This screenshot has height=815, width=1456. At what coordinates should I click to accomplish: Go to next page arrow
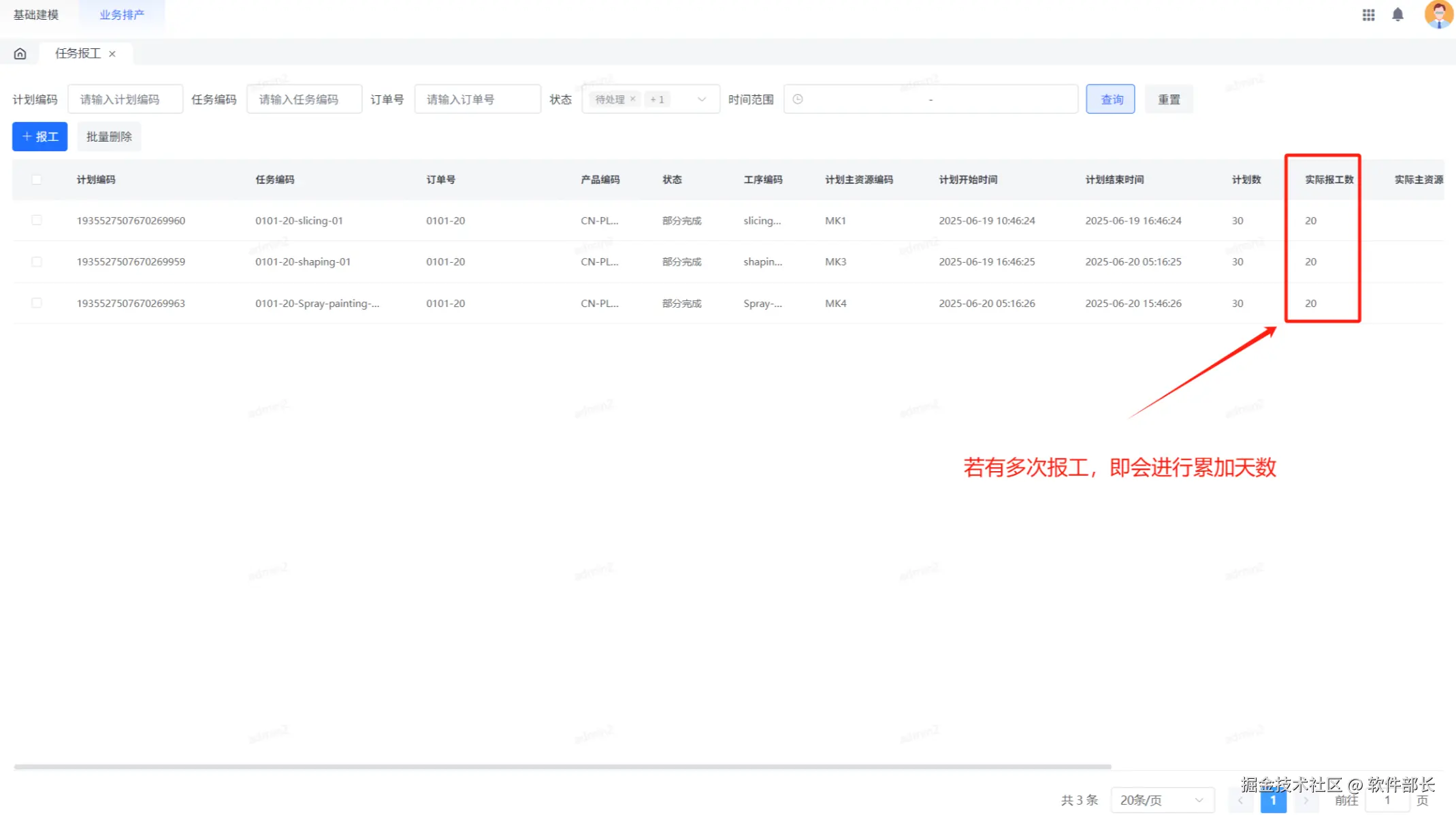(1306, 800)
